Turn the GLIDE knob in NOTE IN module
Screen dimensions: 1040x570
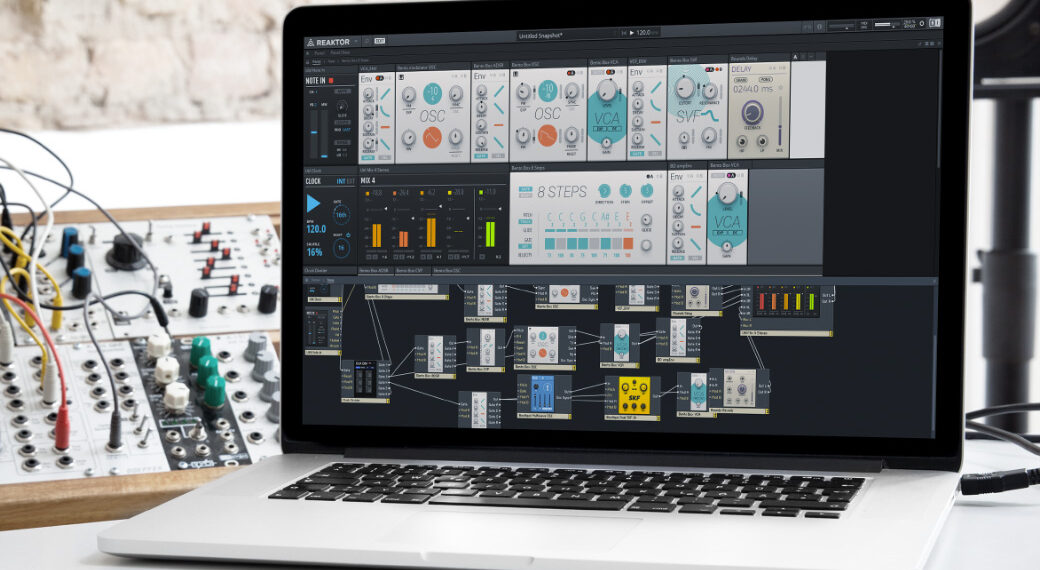(342, 106)
